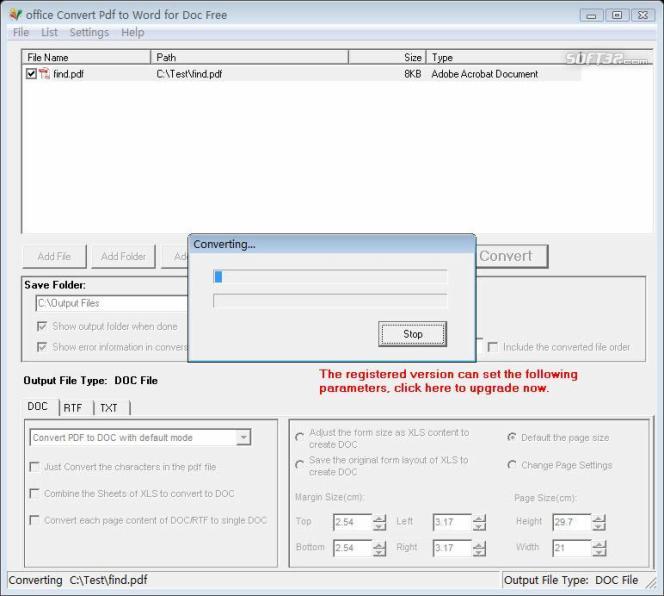Click the Right margin spinner arrows
Image resolution: width=664 pixels, height=596 pixels.
[479, 548]
